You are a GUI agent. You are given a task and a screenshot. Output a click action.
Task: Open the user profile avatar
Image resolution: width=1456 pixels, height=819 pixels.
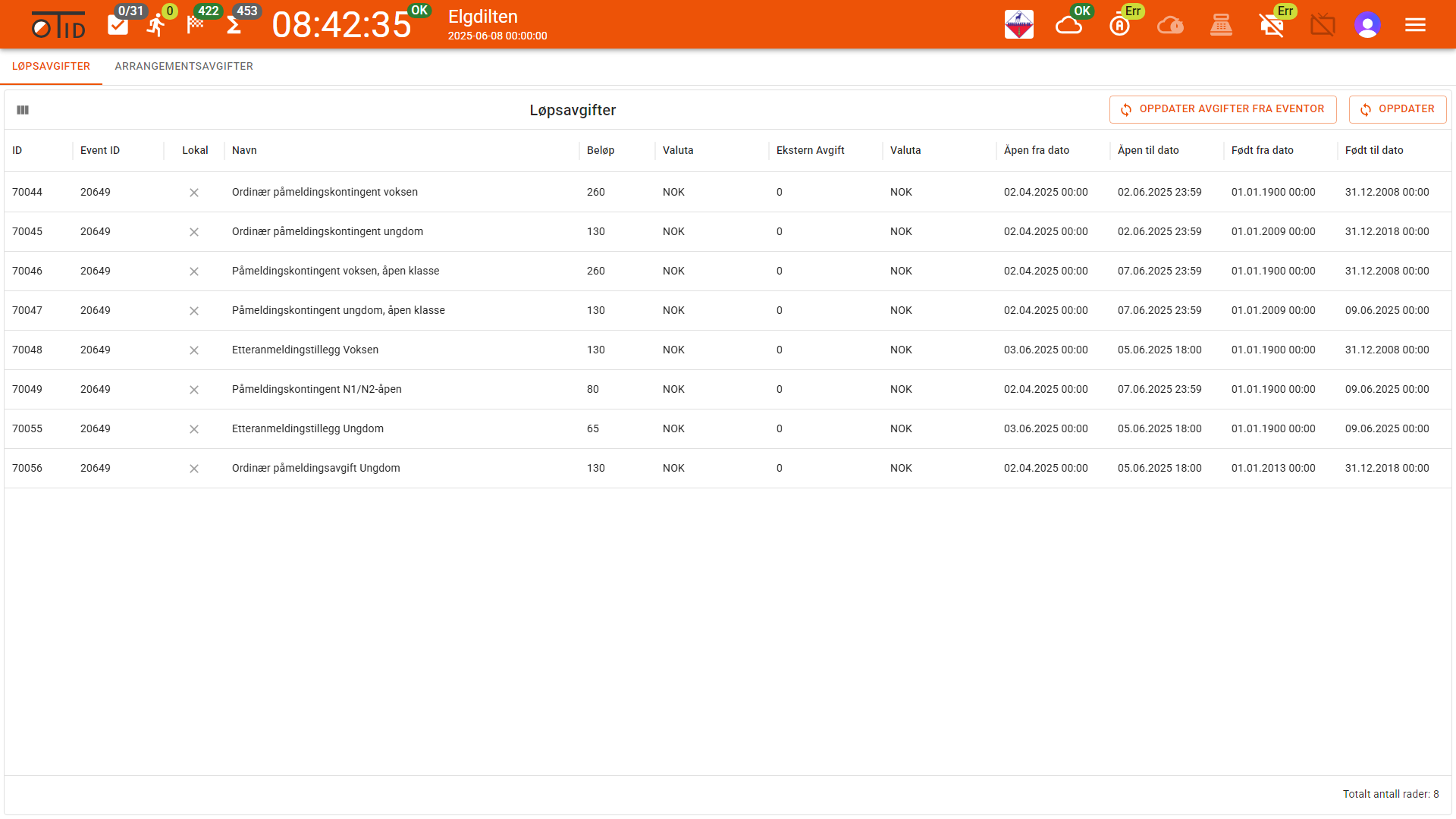point(1367,25)
